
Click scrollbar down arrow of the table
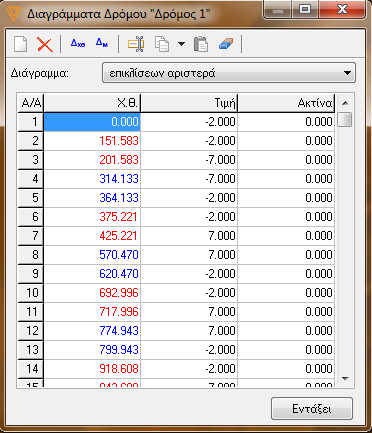pyautogui.click(x=345, y=379)
